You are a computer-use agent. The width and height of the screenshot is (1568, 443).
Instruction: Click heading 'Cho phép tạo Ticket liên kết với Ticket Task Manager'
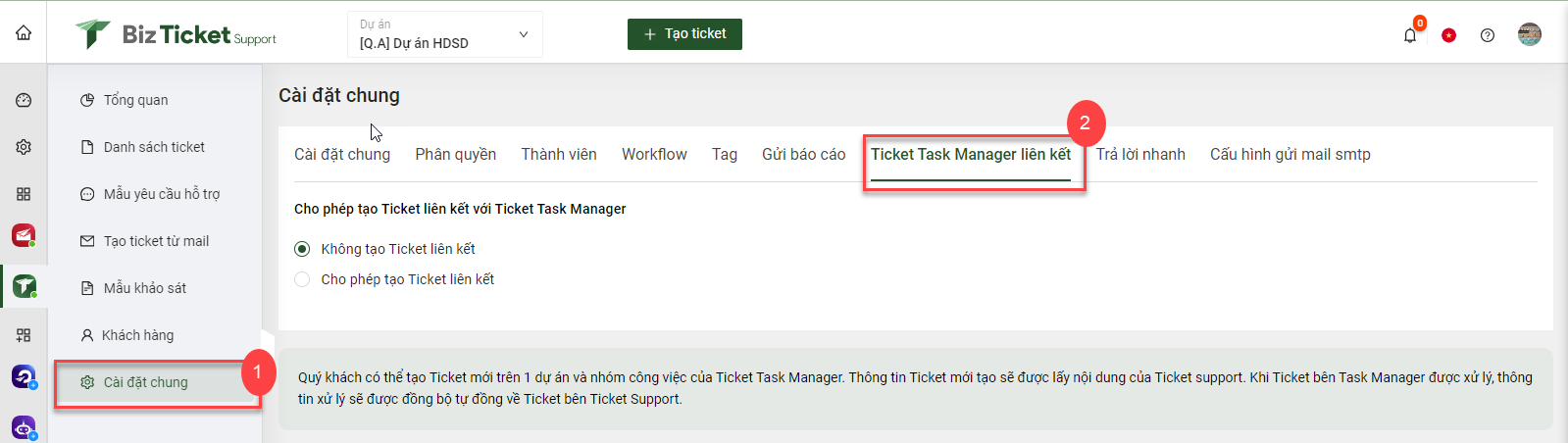(460, 209)
